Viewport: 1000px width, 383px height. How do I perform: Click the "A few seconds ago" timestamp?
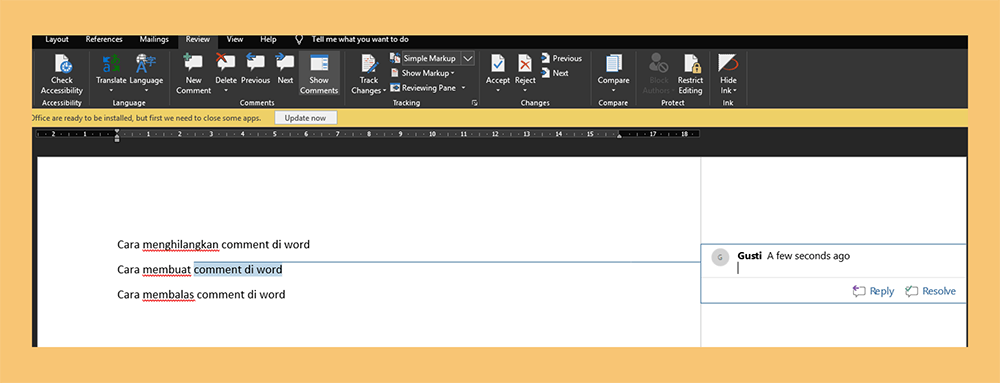(808, 256)
